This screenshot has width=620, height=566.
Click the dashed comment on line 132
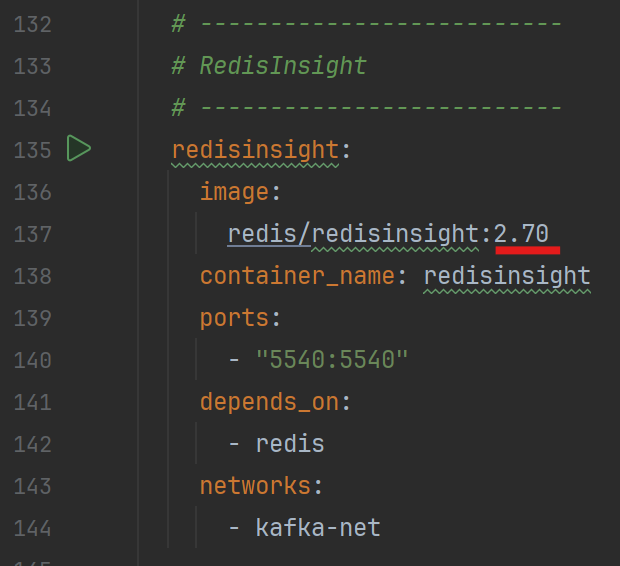366,25
